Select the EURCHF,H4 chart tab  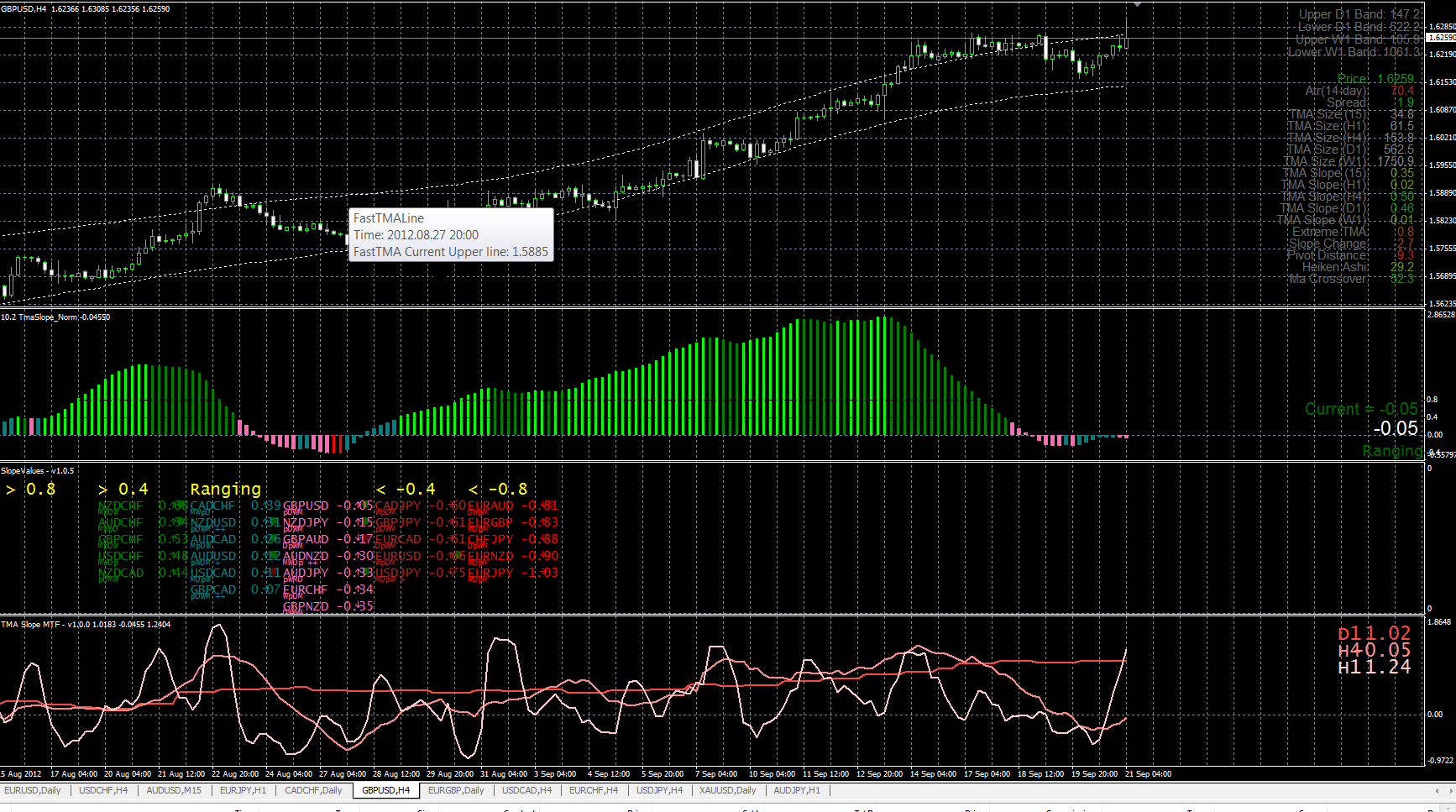(594, 790)
